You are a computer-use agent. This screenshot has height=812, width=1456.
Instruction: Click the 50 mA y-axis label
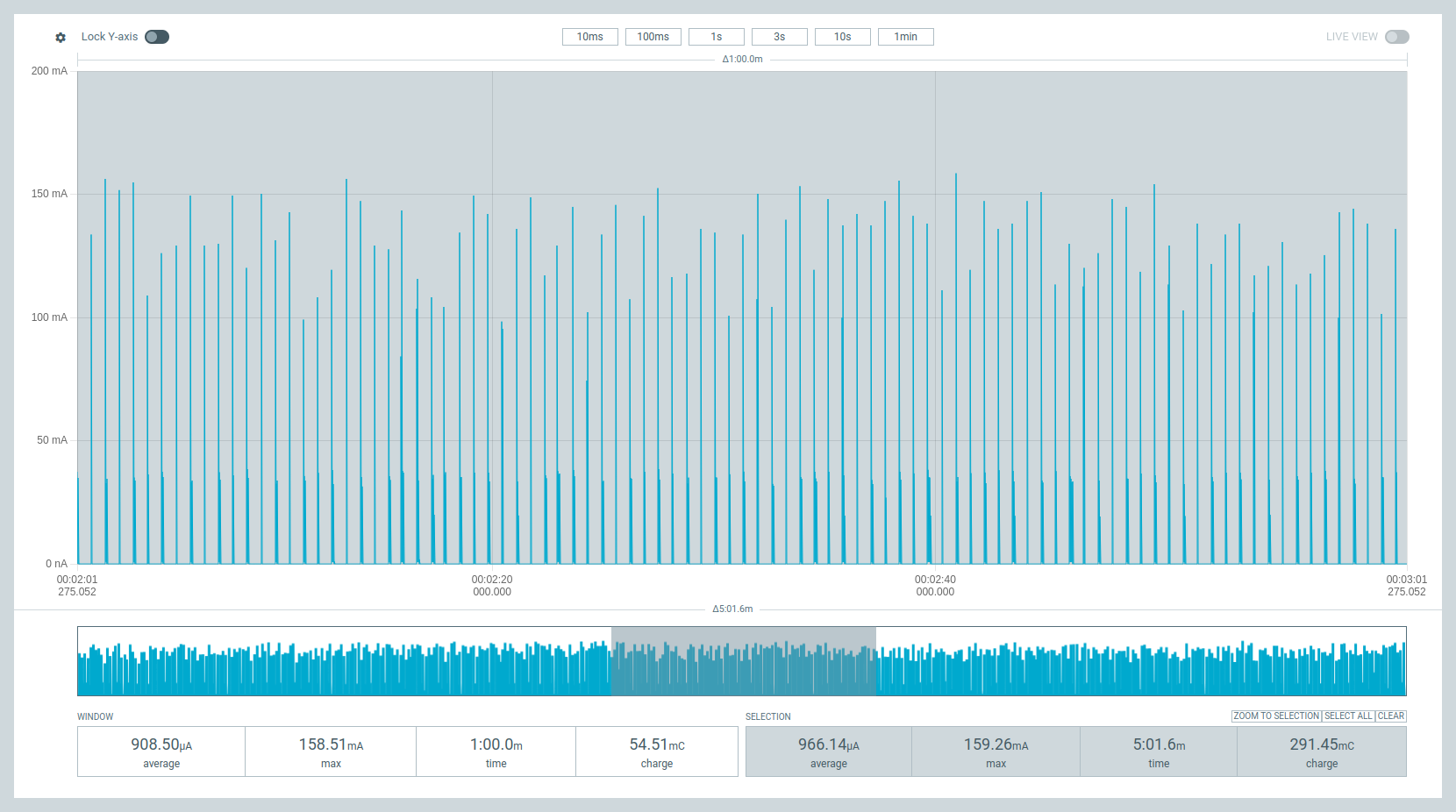(52, 440)
